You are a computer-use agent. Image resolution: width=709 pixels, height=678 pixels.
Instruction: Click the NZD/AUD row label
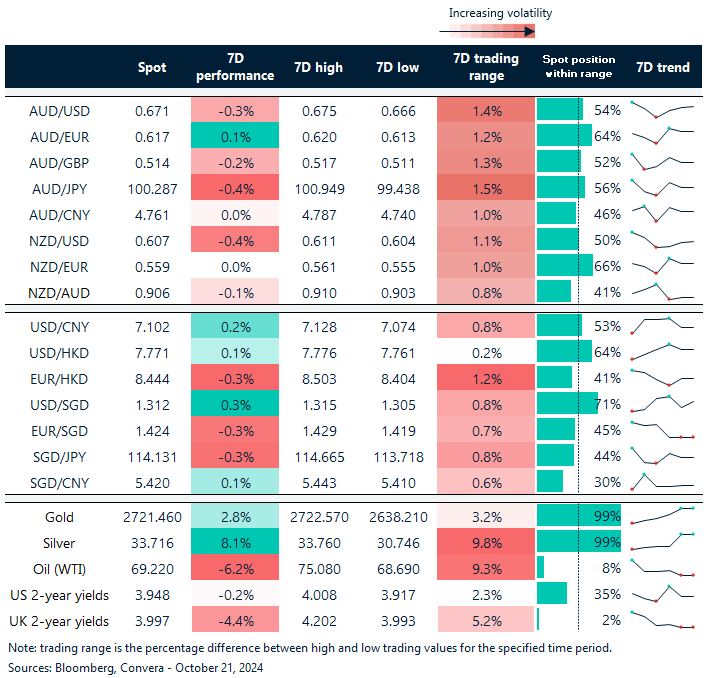point(59,291)
